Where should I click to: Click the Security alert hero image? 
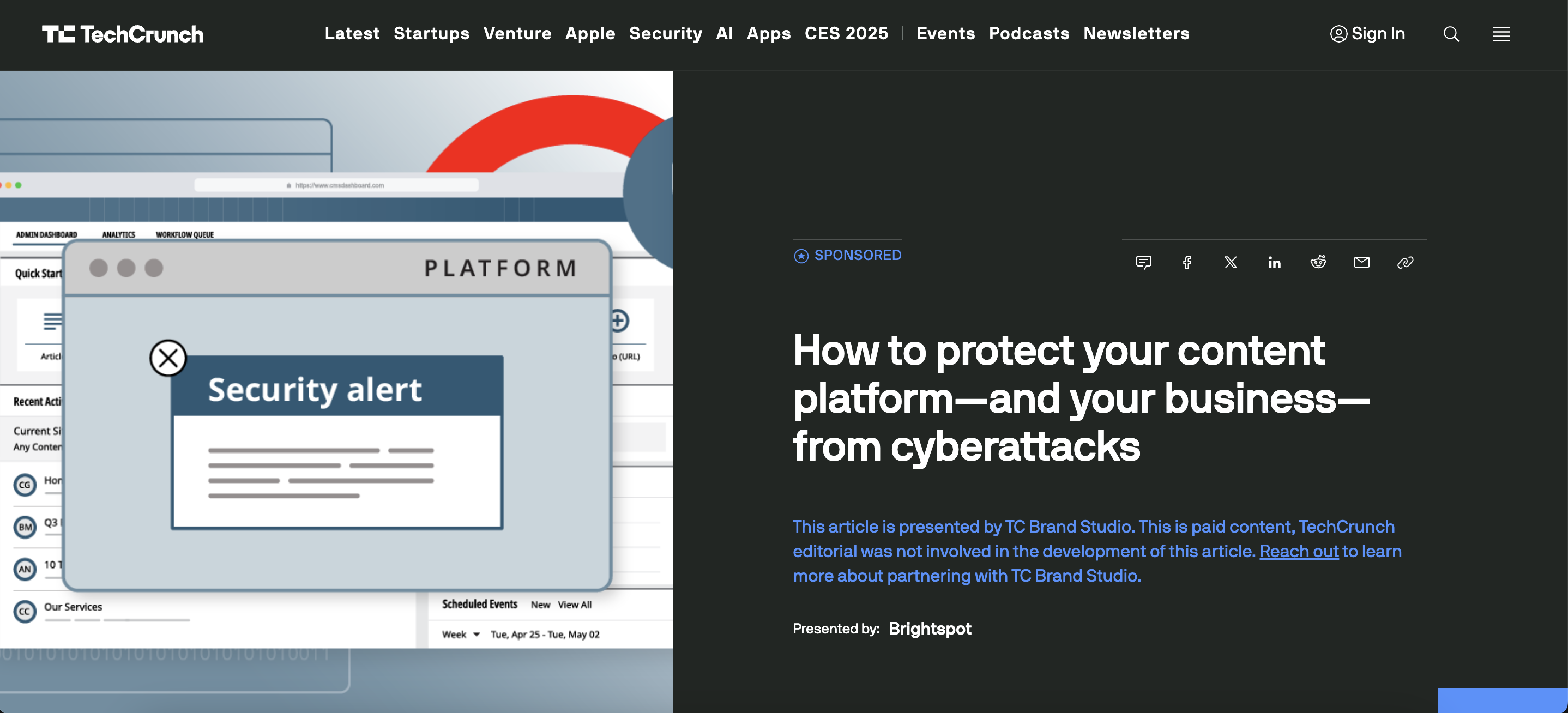[x=336, y=389]
